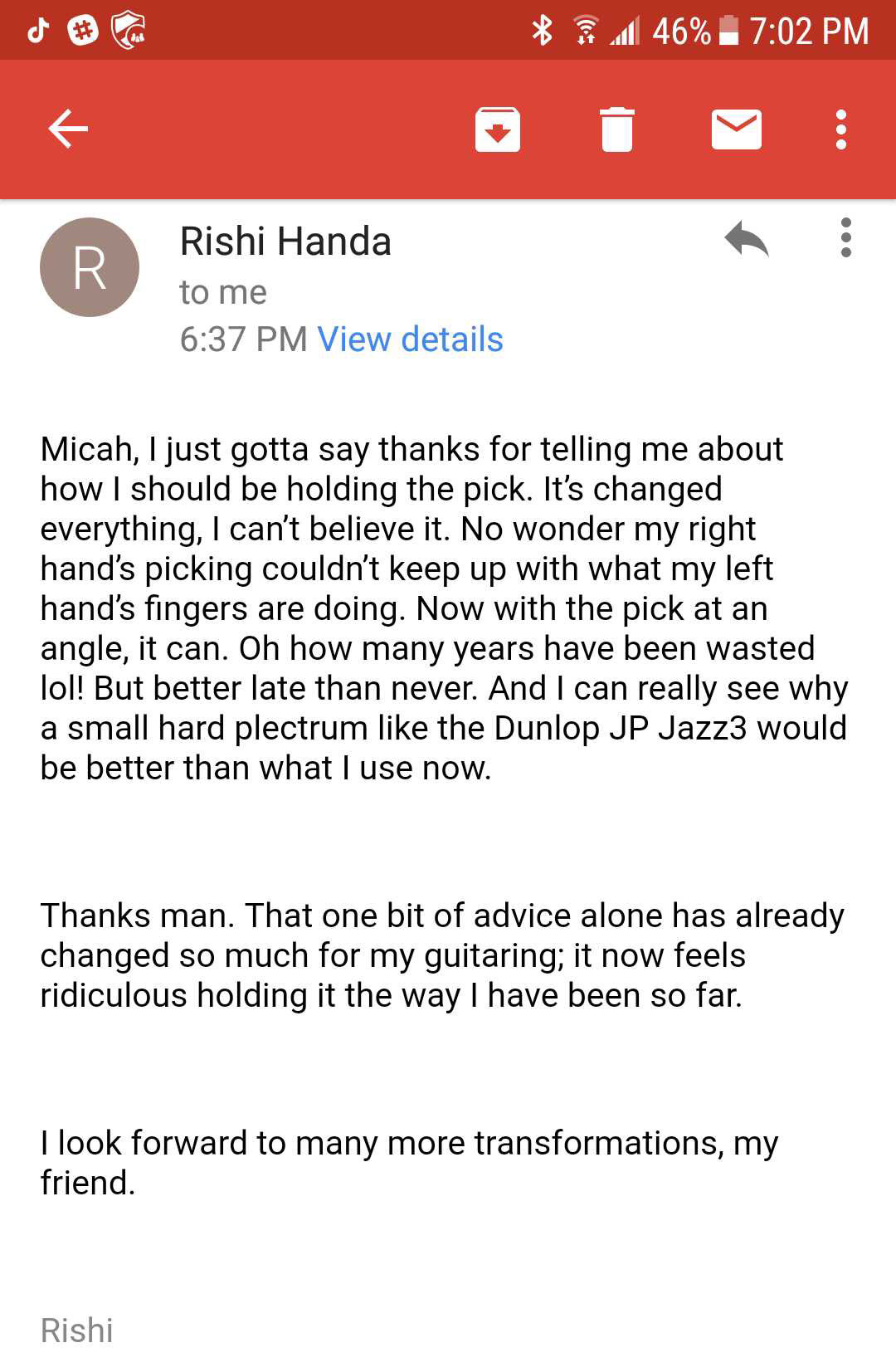Tap the back arrow to leave email
Viewport: 896px width, 1372px height.
point(68,129)
